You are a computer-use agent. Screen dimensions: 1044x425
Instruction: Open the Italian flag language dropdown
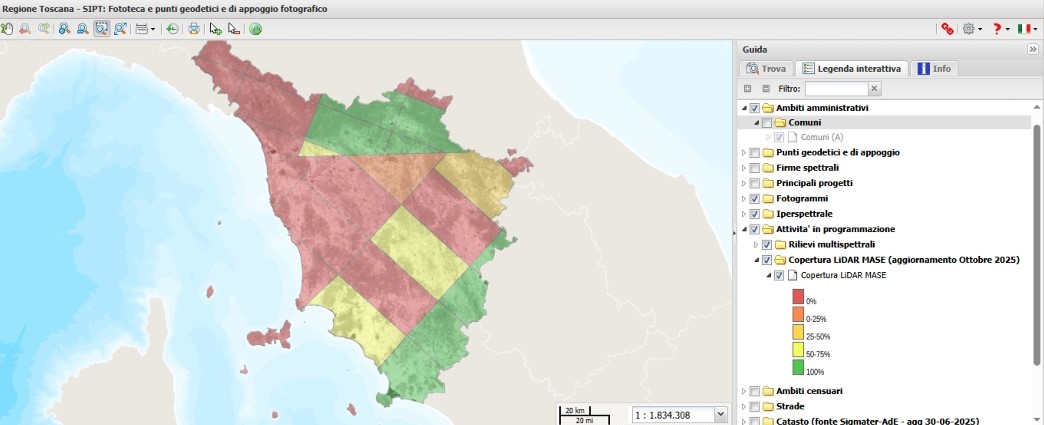(x=1026, y=29)
